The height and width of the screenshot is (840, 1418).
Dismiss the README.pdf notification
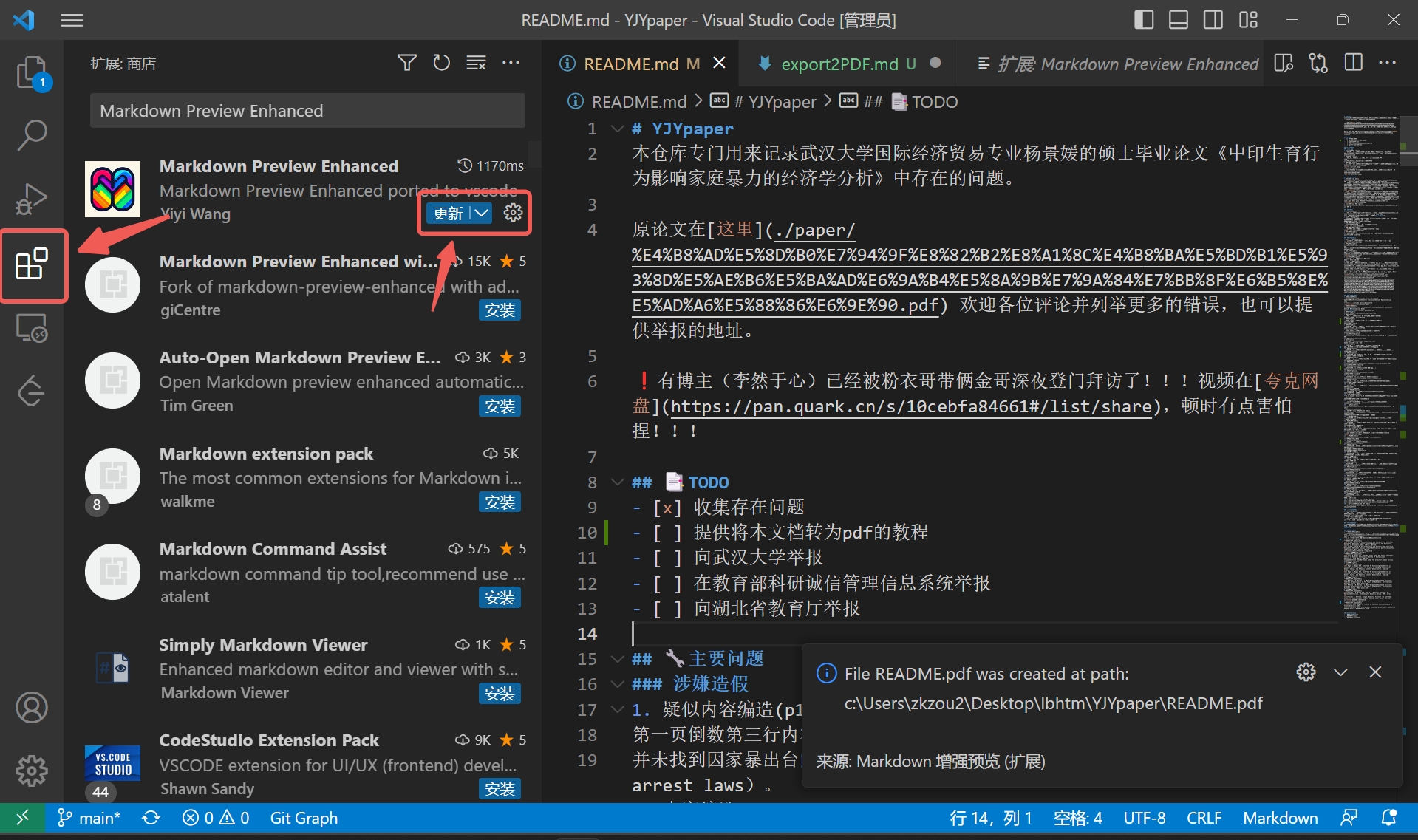coord(1375,672)
